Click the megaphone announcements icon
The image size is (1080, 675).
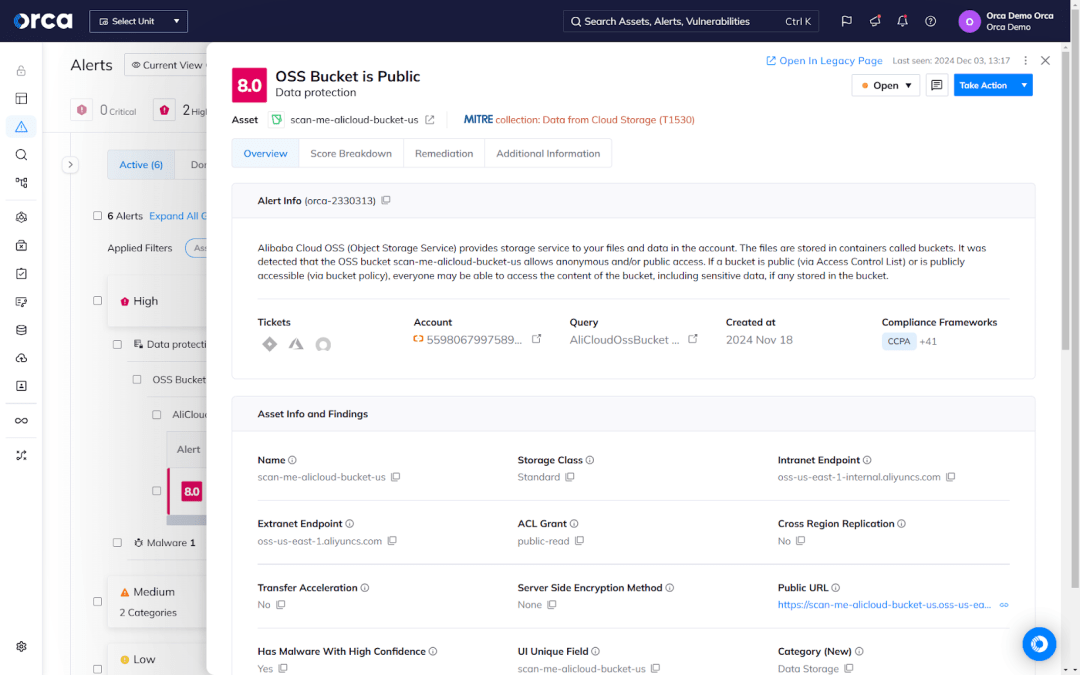(x=875, y=21)
